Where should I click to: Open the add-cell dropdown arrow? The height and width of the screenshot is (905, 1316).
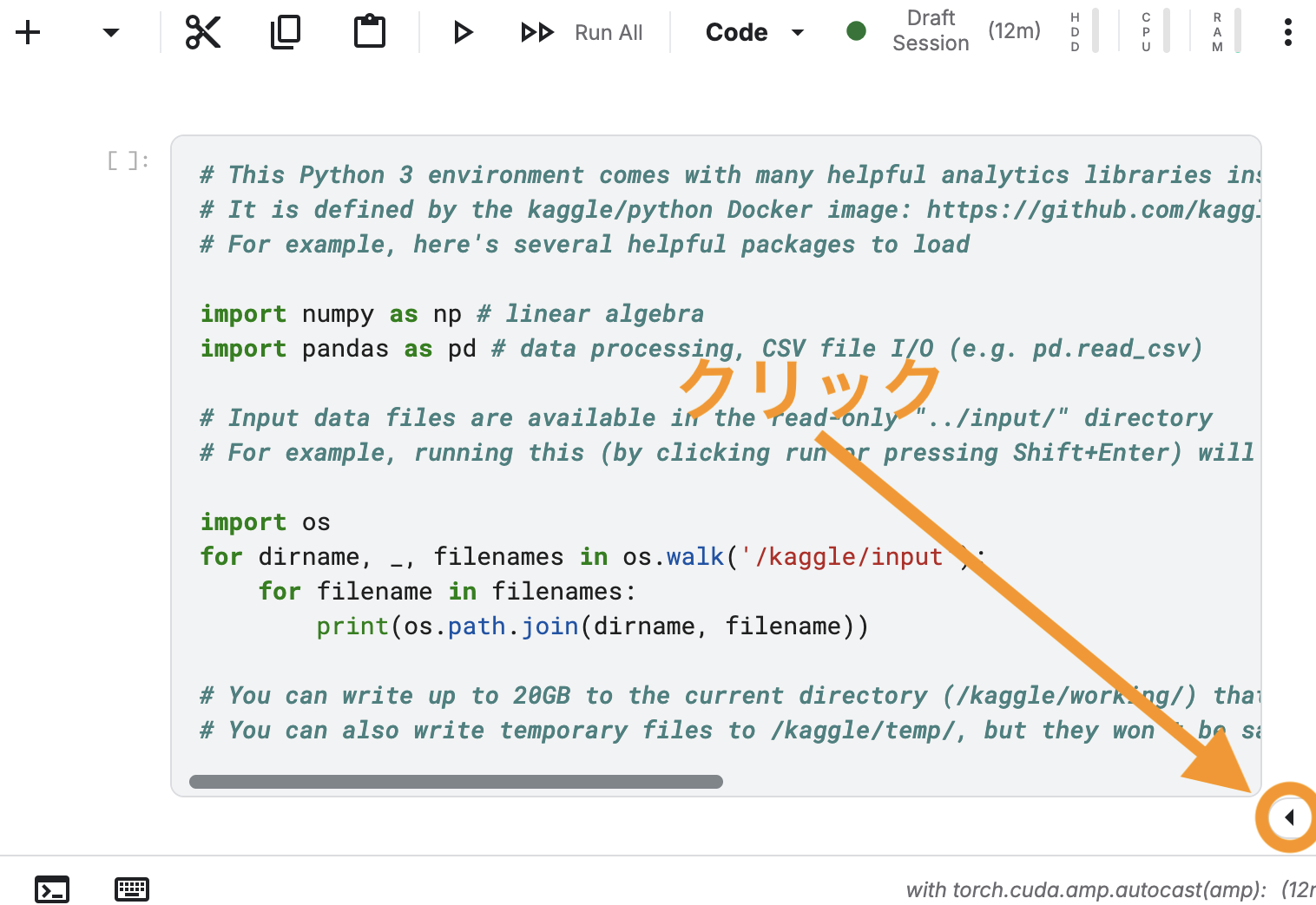coord(110,33)
